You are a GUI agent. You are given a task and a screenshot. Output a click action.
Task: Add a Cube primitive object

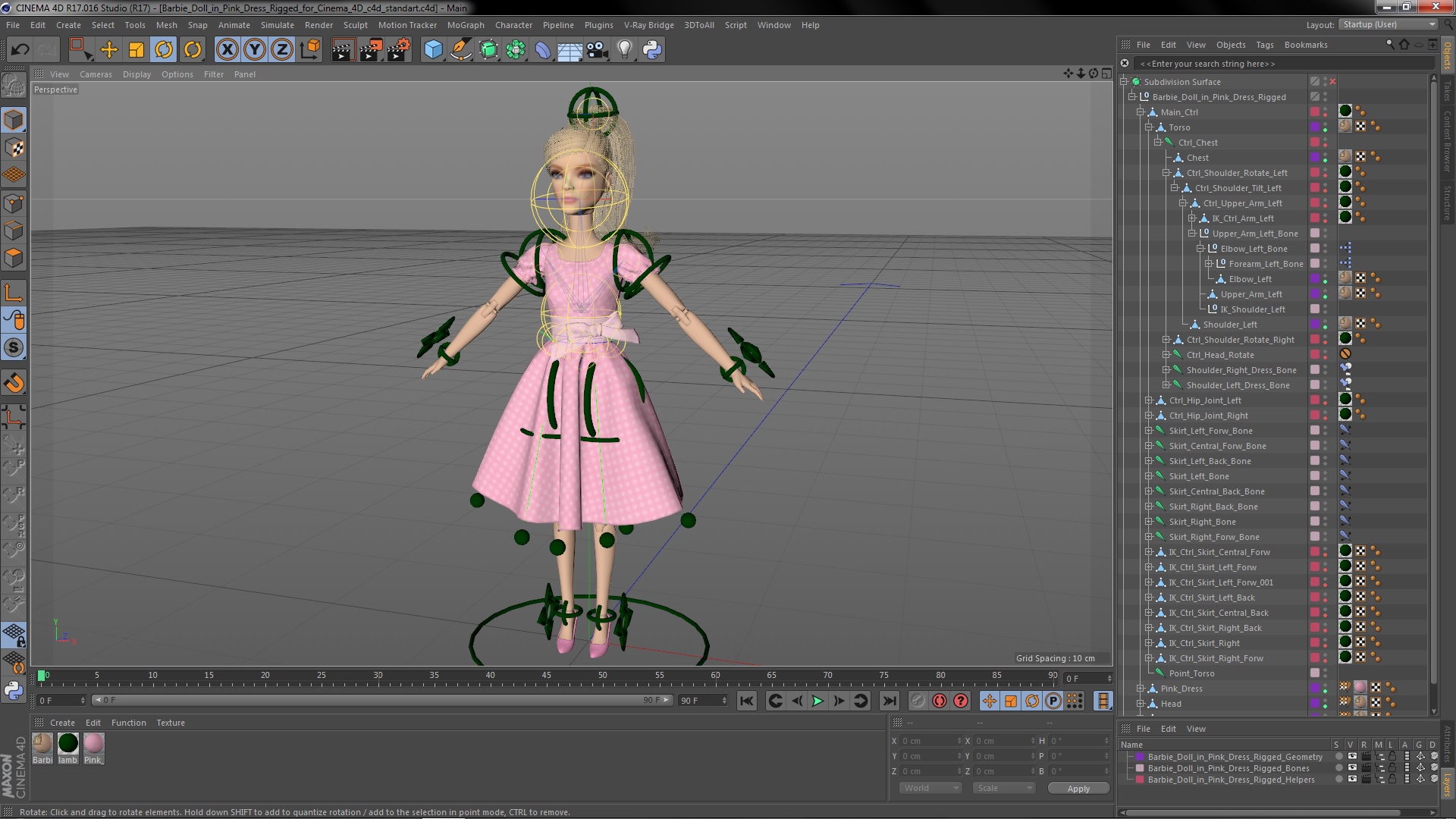433,50
